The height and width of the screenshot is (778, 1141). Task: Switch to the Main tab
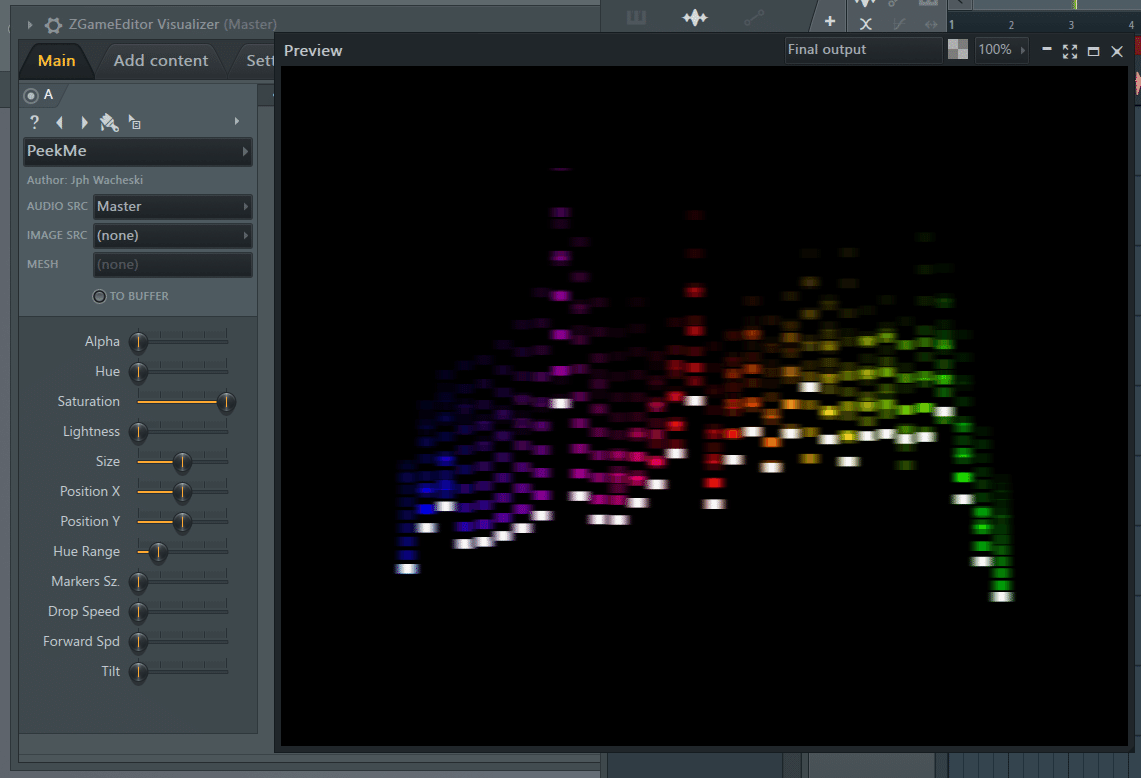point(57,61)
